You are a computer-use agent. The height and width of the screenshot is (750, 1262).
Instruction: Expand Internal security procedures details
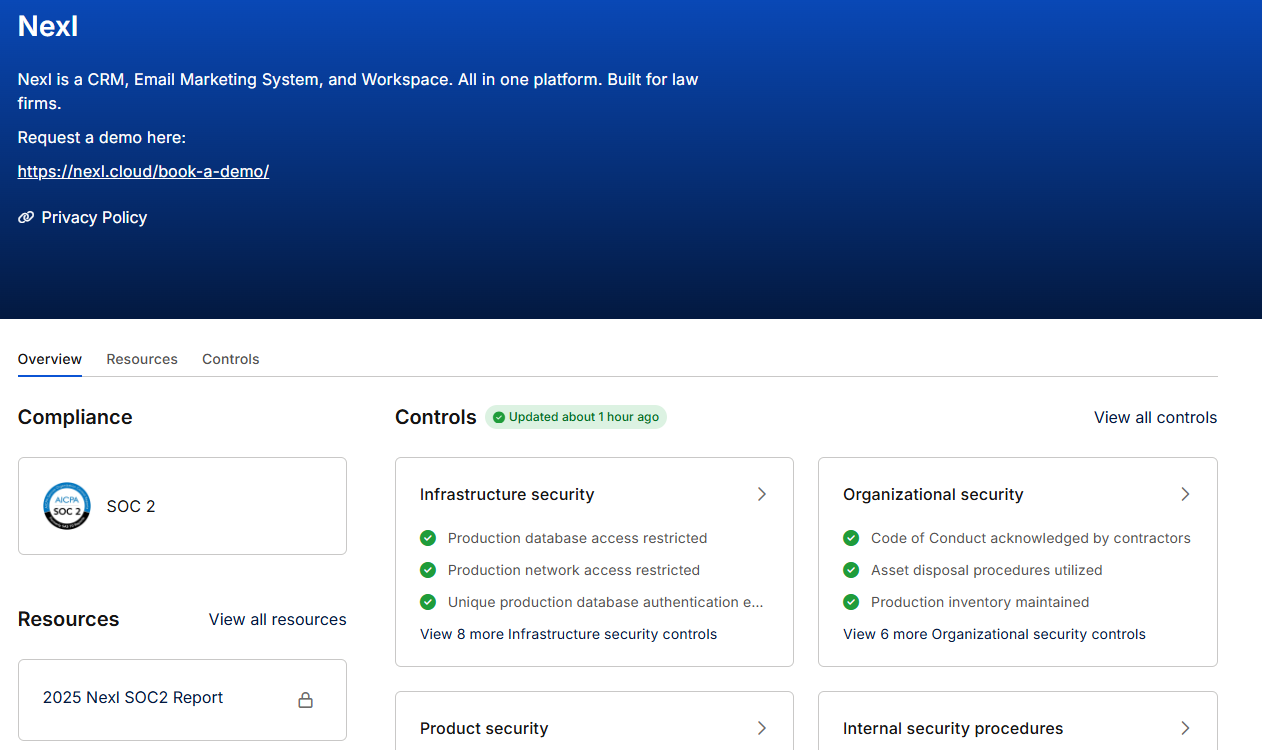1185,728
